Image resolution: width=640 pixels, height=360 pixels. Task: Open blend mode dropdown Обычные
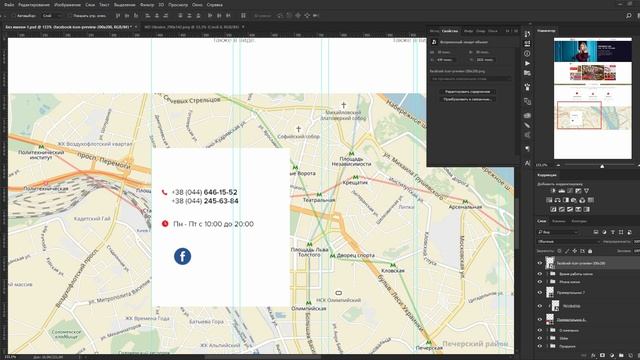569,242
